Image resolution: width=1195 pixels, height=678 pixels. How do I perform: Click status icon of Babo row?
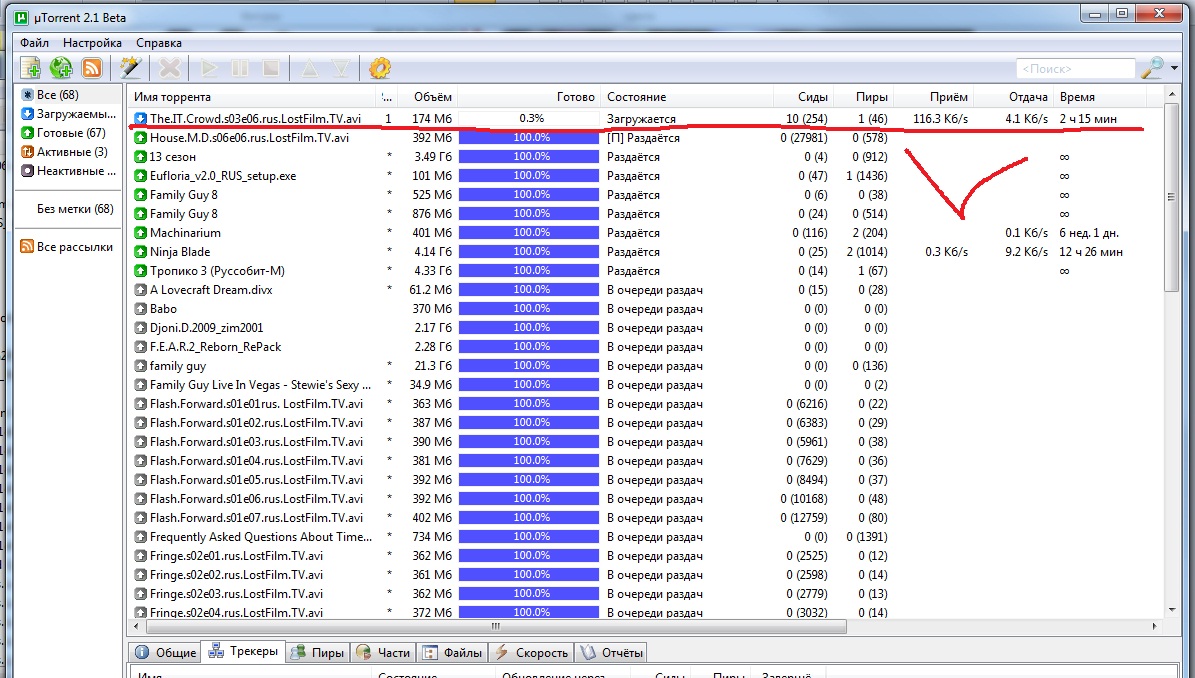click(140, 309)
